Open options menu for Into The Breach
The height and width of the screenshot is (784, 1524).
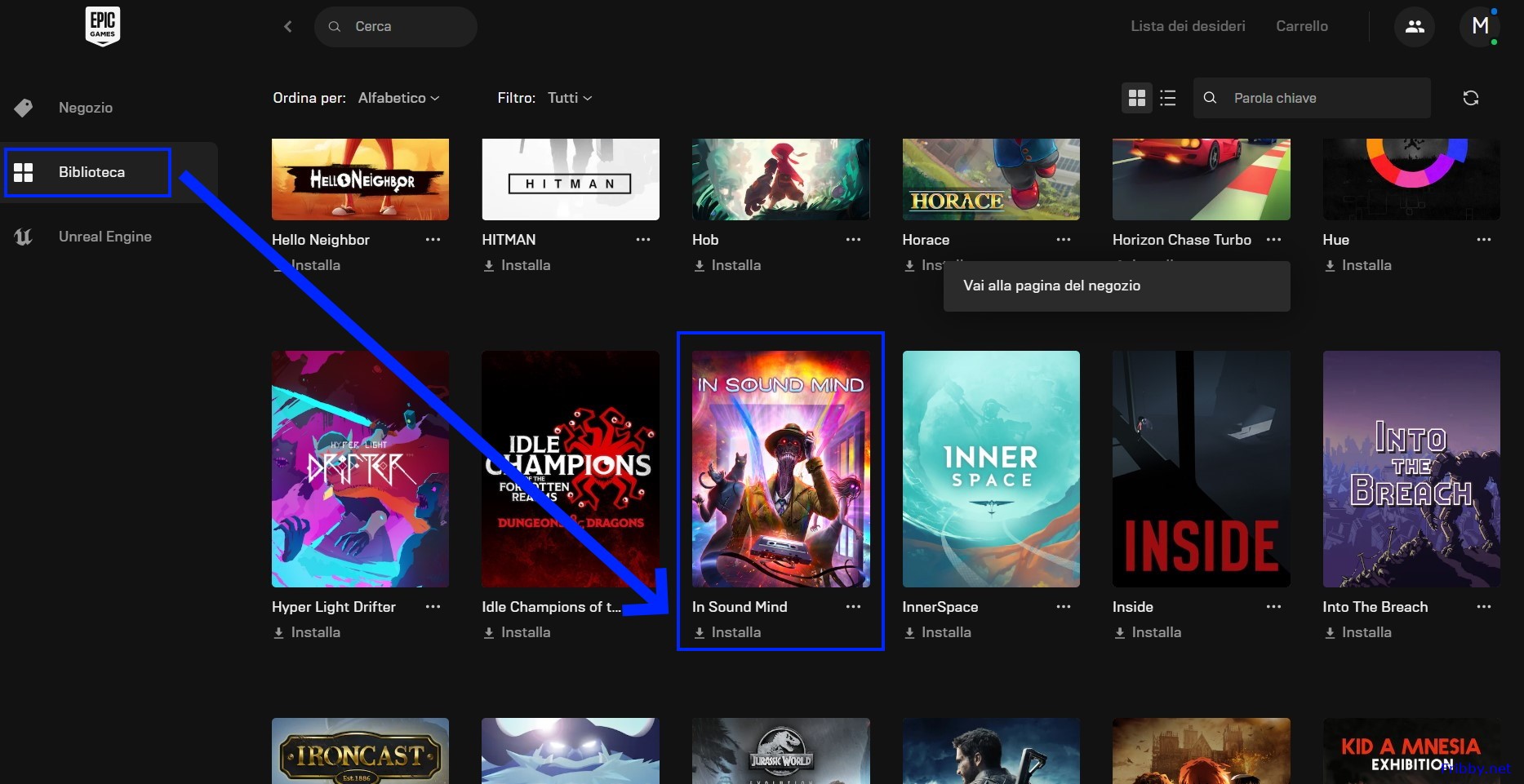tap(1484, 607)
